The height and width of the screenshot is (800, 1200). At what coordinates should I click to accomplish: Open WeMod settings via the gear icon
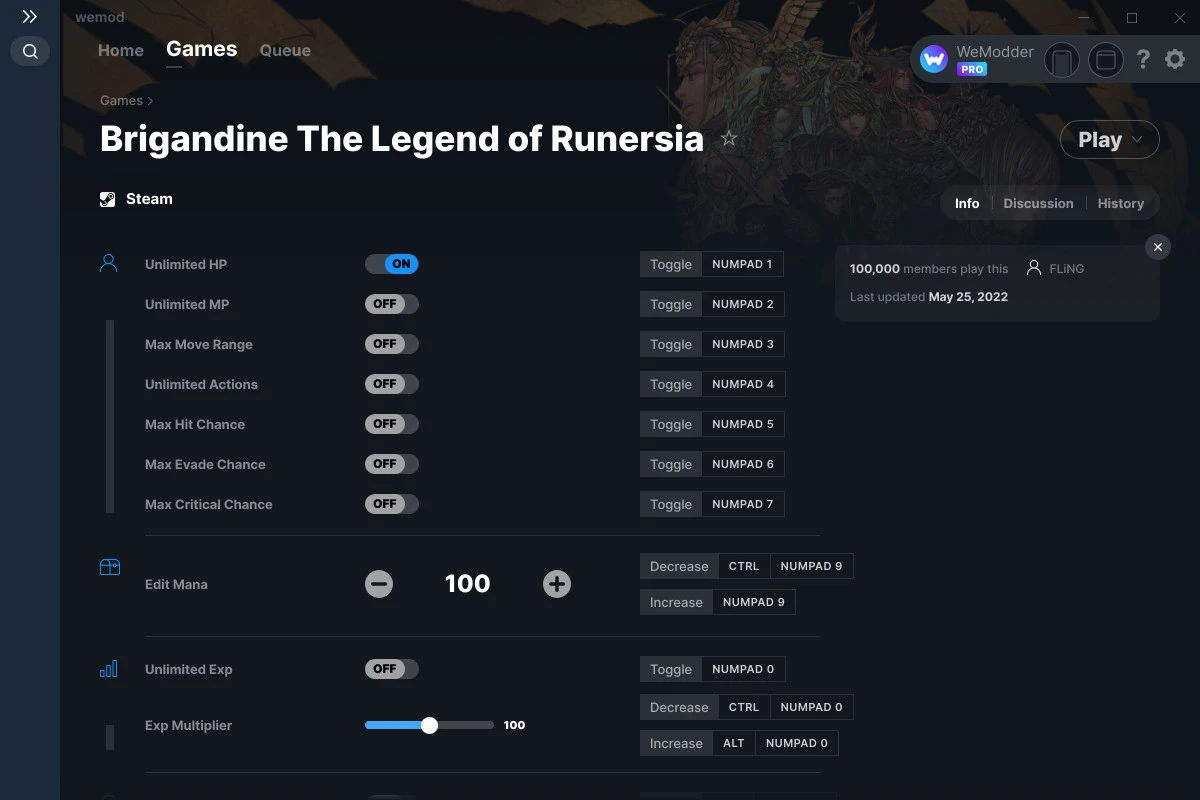(x=1174, y=59)
